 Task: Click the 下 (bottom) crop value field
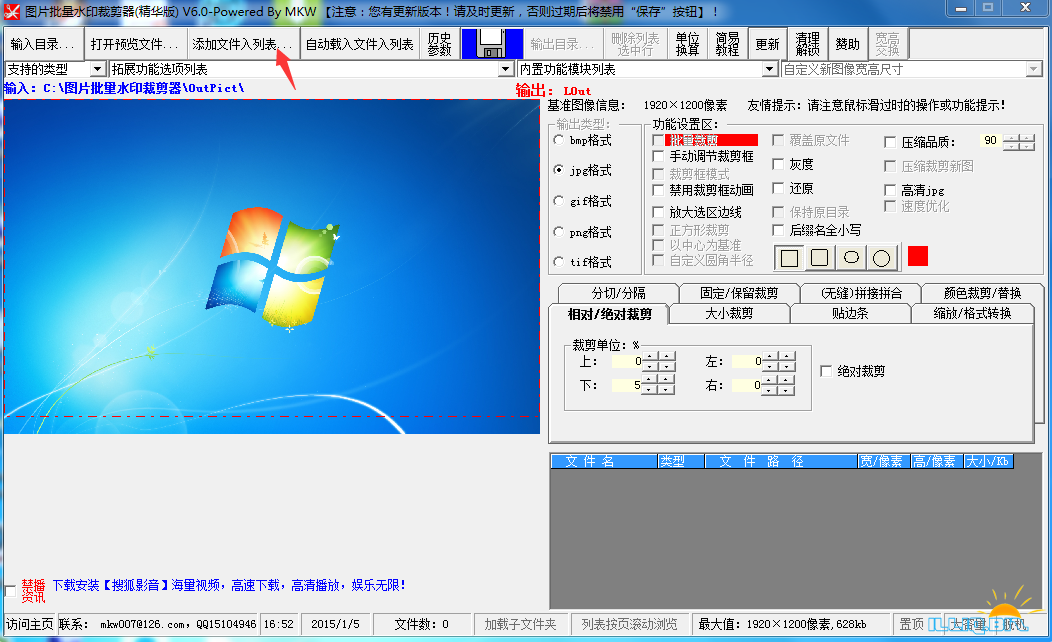tap(625, 385)
